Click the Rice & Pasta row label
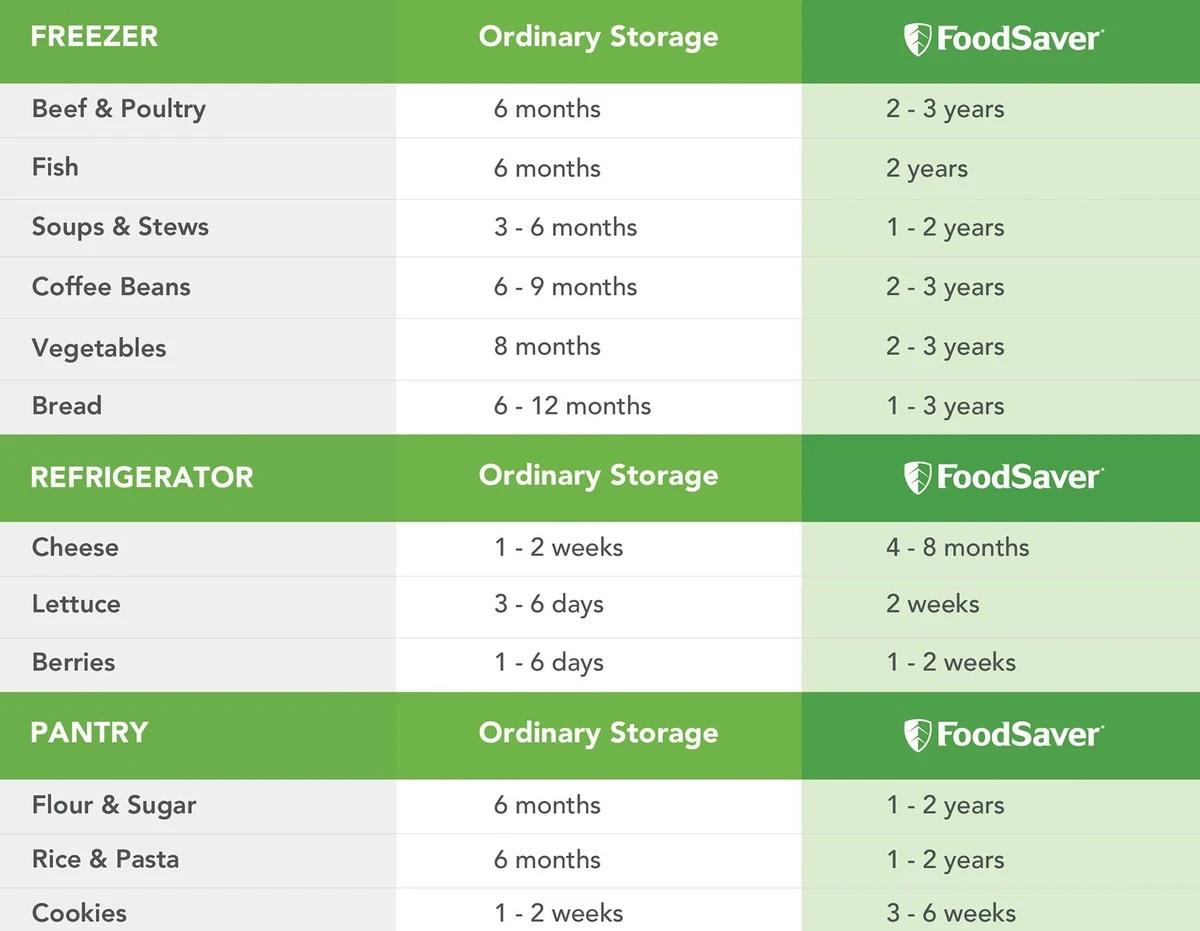1200x931 pixels. coord(105,859)
